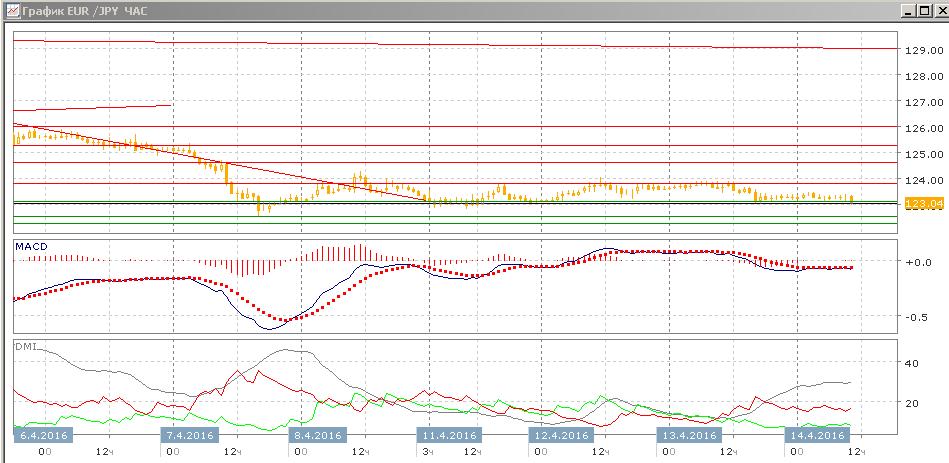Click the 11.4.2016 date marker
Viewport: 949px width, 463px height.
tap(448, 435)
